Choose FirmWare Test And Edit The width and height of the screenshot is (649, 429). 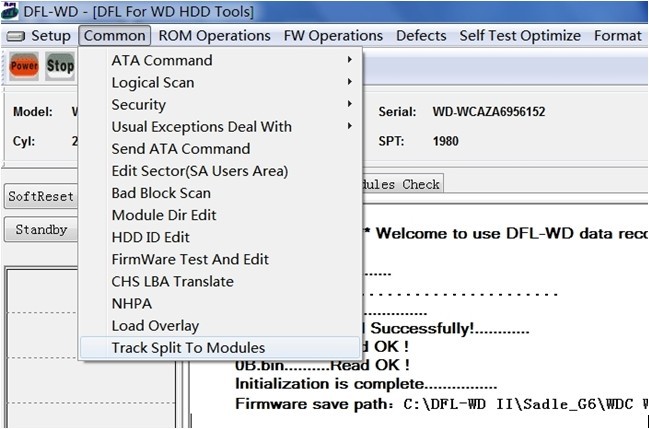pos(220,259)
